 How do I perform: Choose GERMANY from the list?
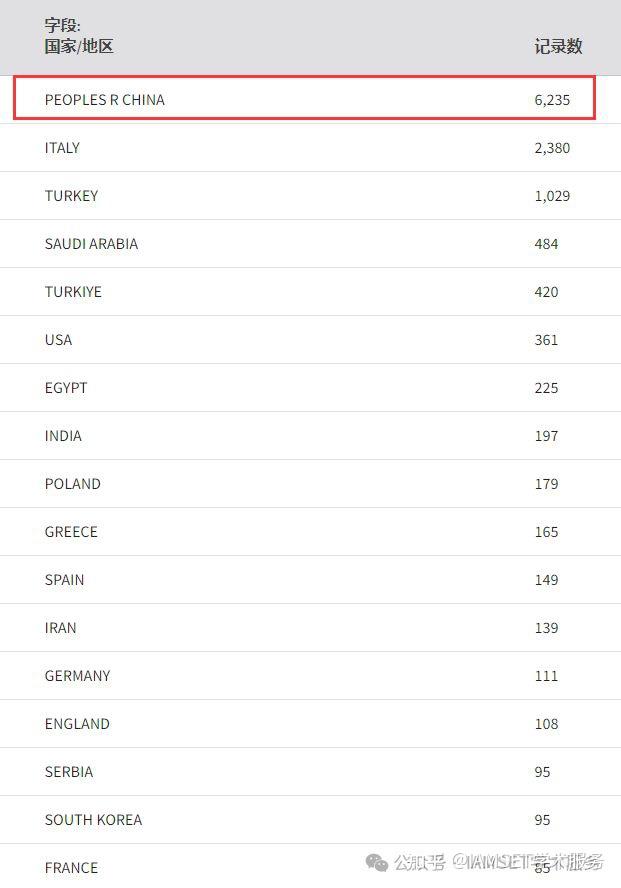[x=77, y=676]
